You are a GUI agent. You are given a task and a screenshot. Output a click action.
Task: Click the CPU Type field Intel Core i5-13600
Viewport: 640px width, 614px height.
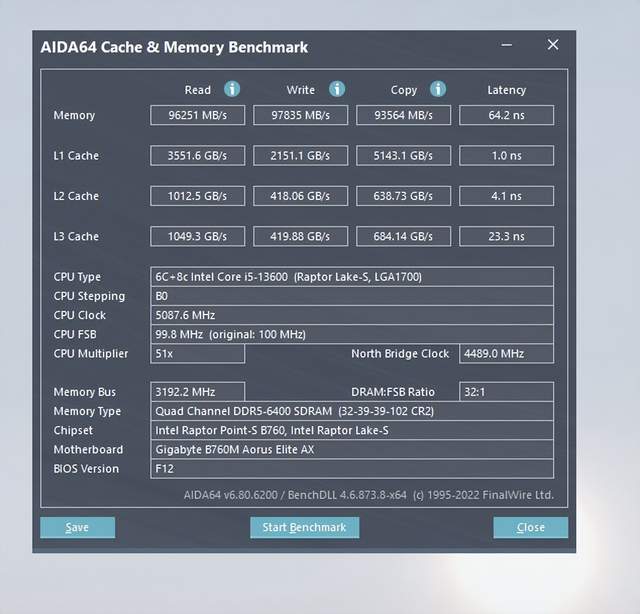click(352, 277)
